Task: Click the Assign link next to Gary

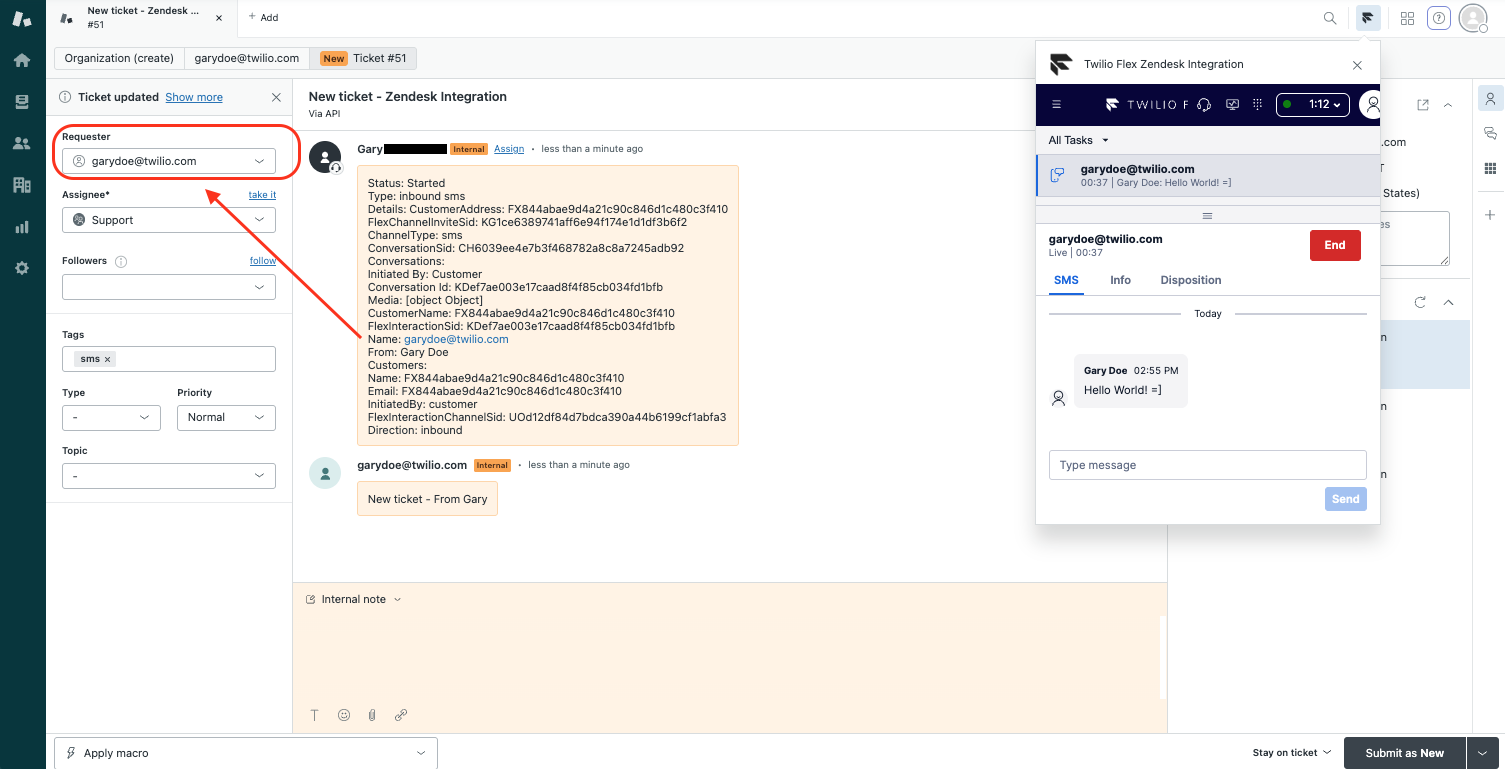Action: coord(509,149)
